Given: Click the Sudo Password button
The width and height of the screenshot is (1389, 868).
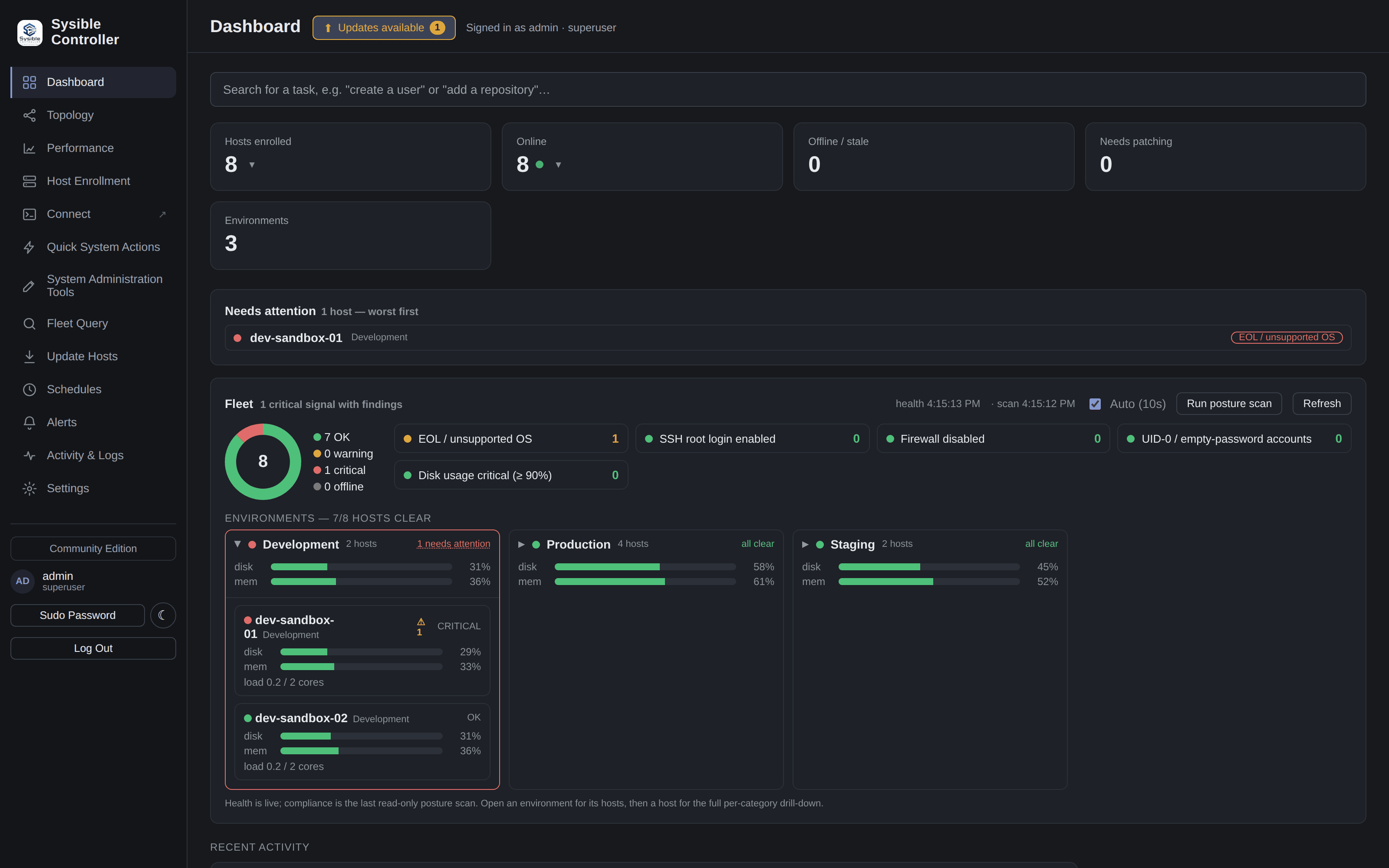Looking at the screenshot, I should coord(78,615).
